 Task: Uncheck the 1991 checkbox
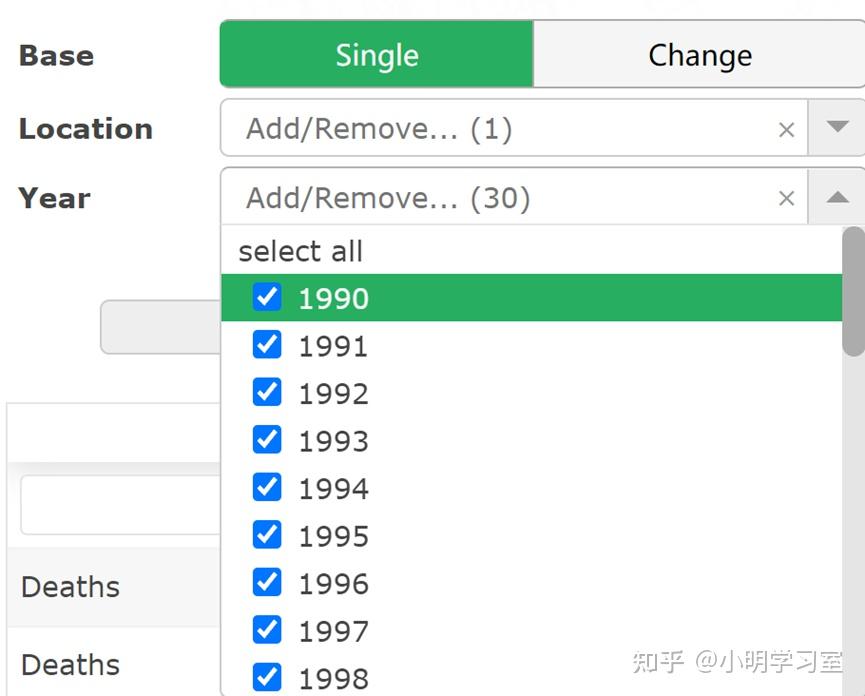pyautogui.click(x=267, y=345)
